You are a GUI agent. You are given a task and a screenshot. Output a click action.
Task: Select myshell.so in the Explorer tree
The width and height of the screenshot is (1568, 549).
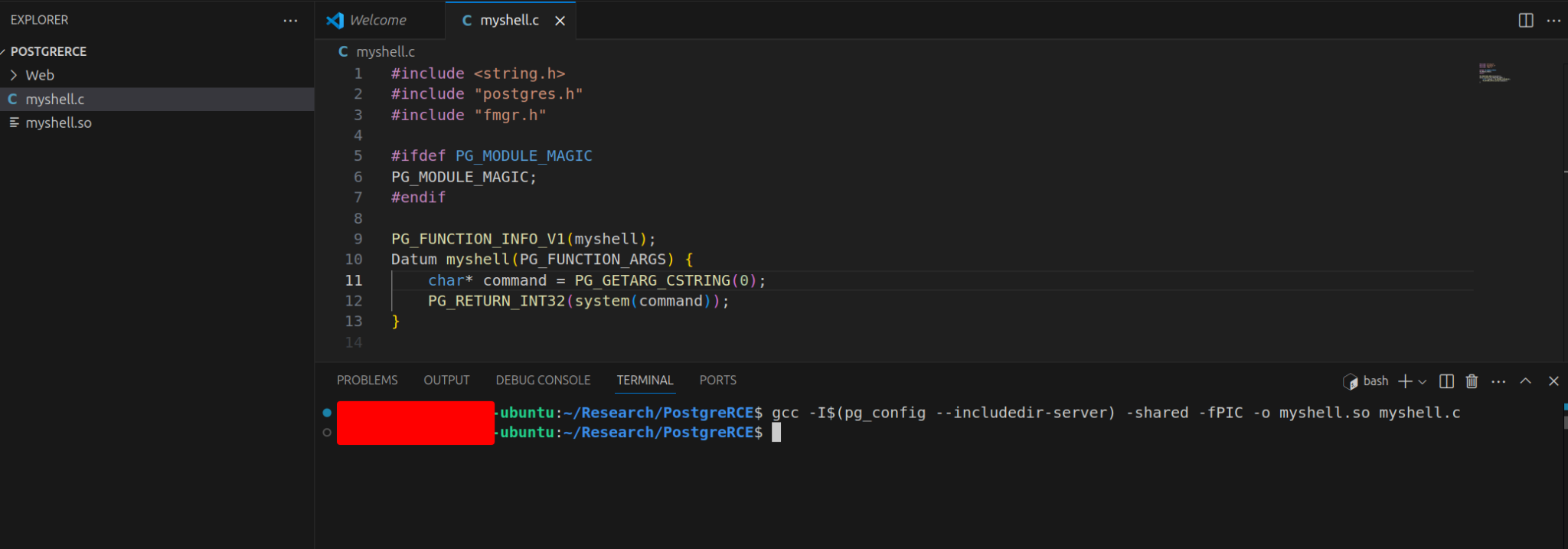coord(157,123)
